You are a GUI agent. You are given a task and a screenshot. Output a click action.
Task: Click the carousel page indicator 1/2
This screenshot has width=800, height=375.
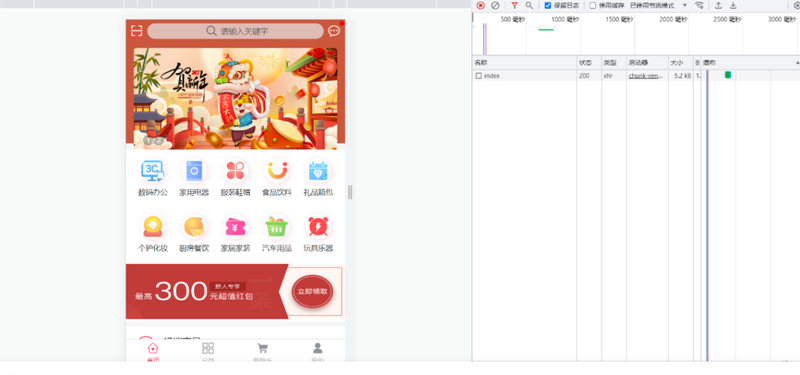(x=155, y=141)
